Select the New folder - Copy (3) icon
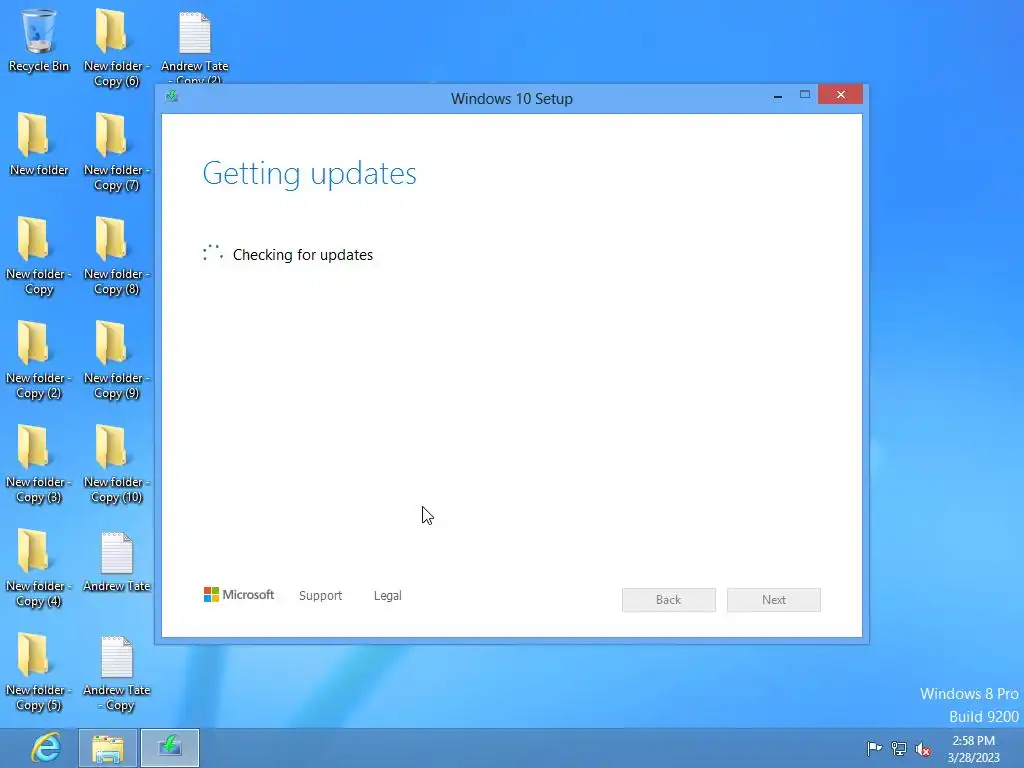The width and height of the screenshot is (1024, 768). [x=39, y=464]
